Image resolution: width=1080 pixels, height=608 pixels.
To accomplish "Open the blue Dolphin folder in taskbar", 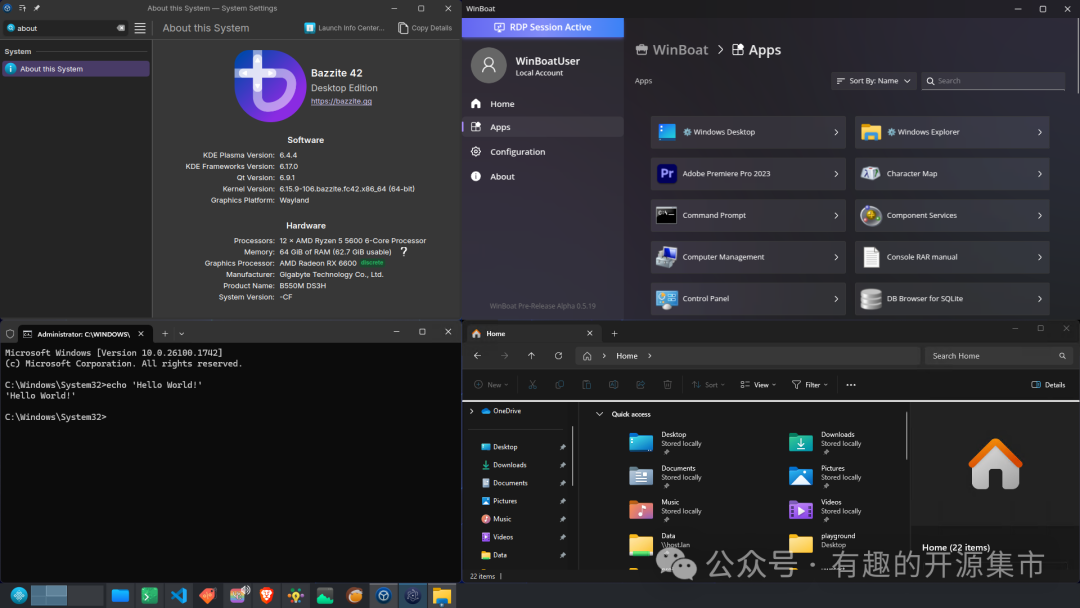I will coord(120,596).
